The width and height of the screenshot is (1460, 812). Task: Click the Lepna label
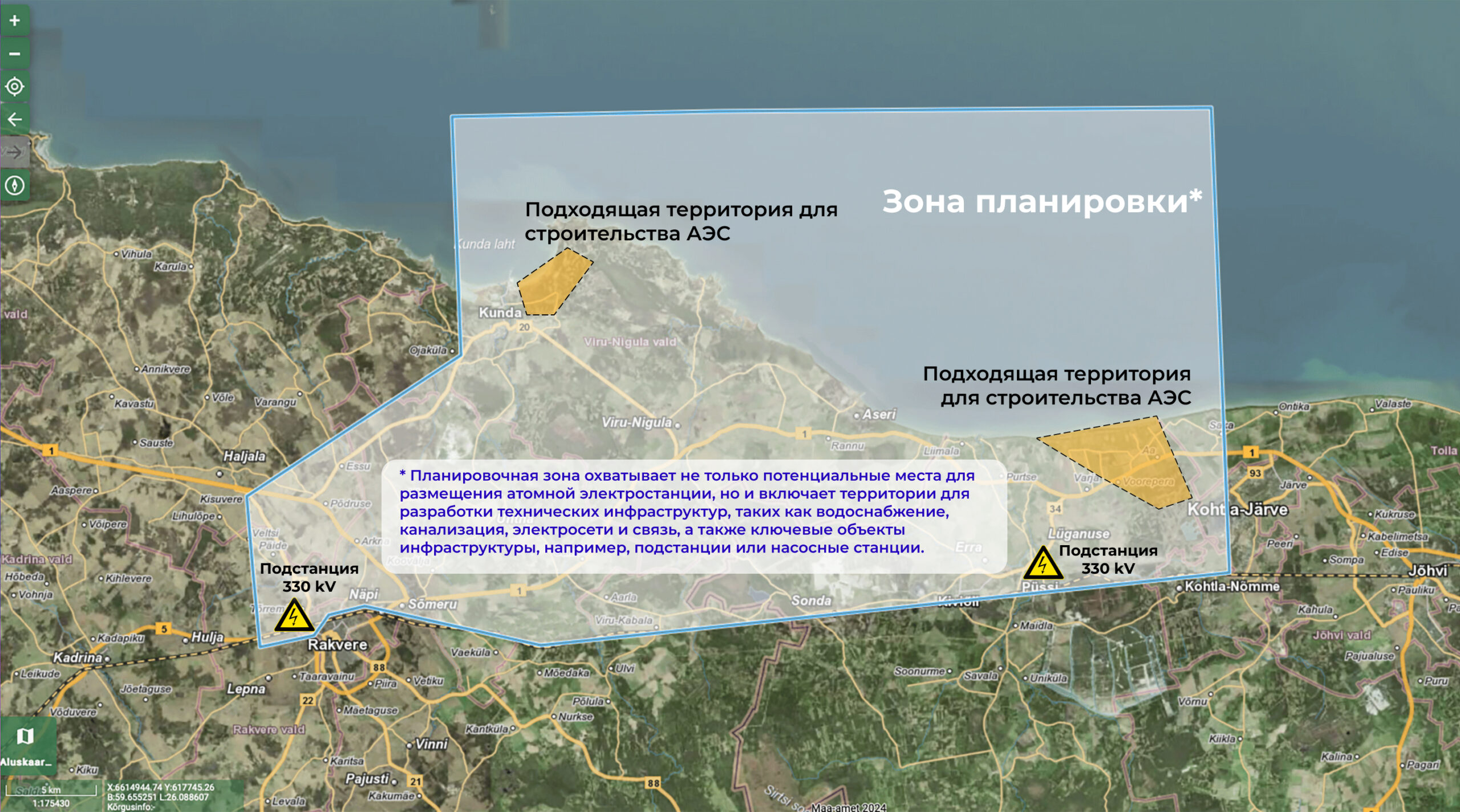(246, 689)
